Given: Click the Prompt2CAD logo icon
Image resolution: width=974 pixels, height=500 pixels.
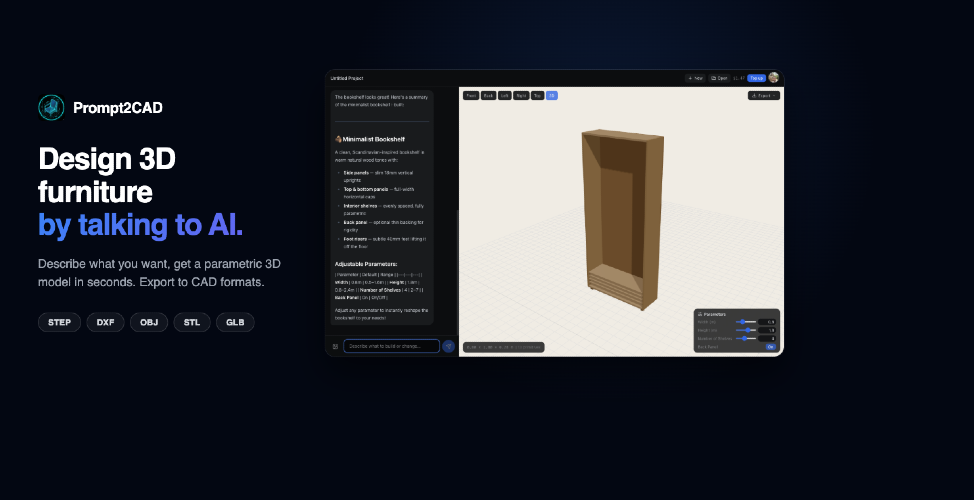Looking at the screenshot, I should 51,107.
